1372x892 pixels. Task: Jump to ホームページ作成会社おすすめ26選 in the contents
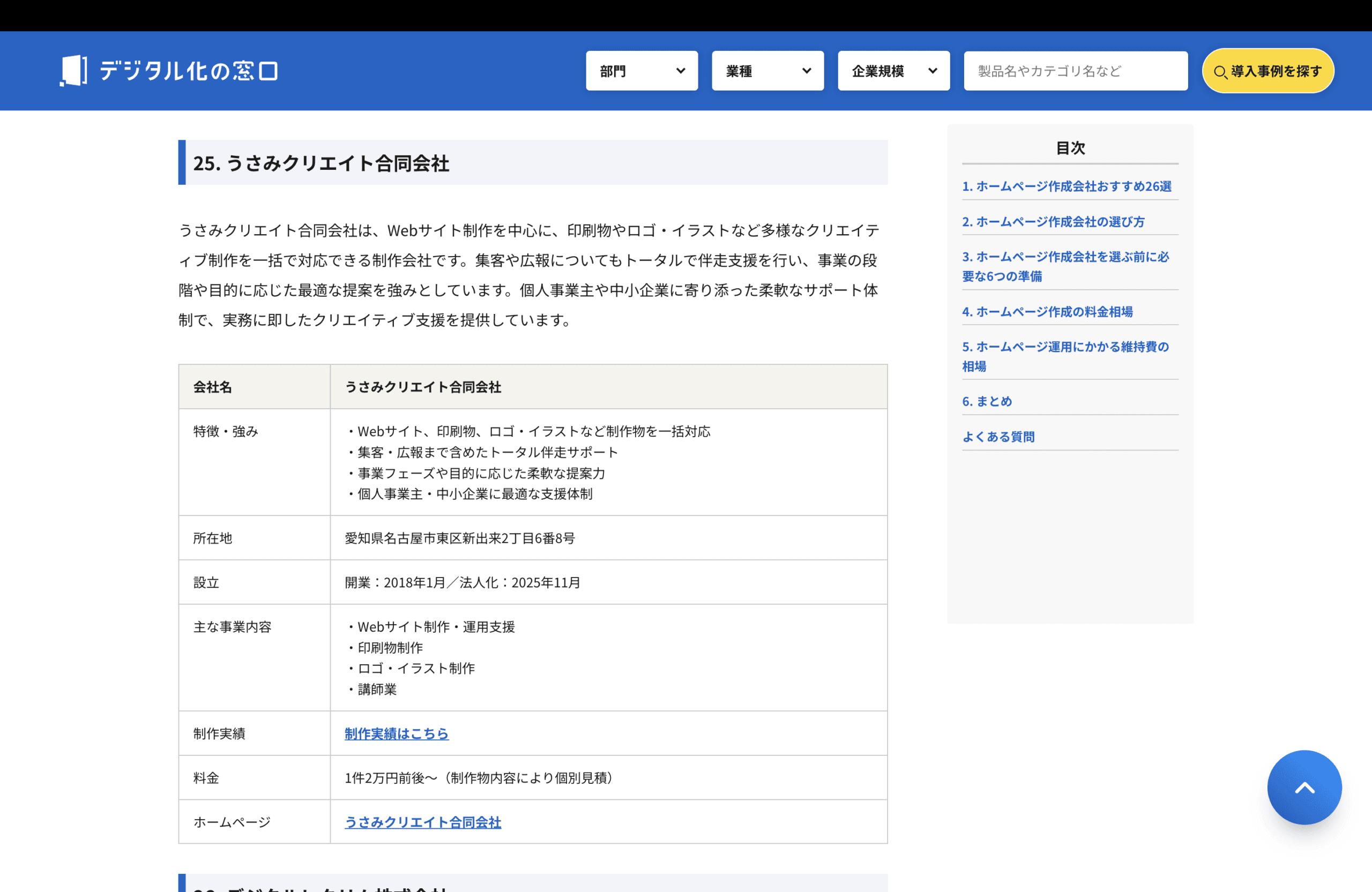click(1066, 186)
